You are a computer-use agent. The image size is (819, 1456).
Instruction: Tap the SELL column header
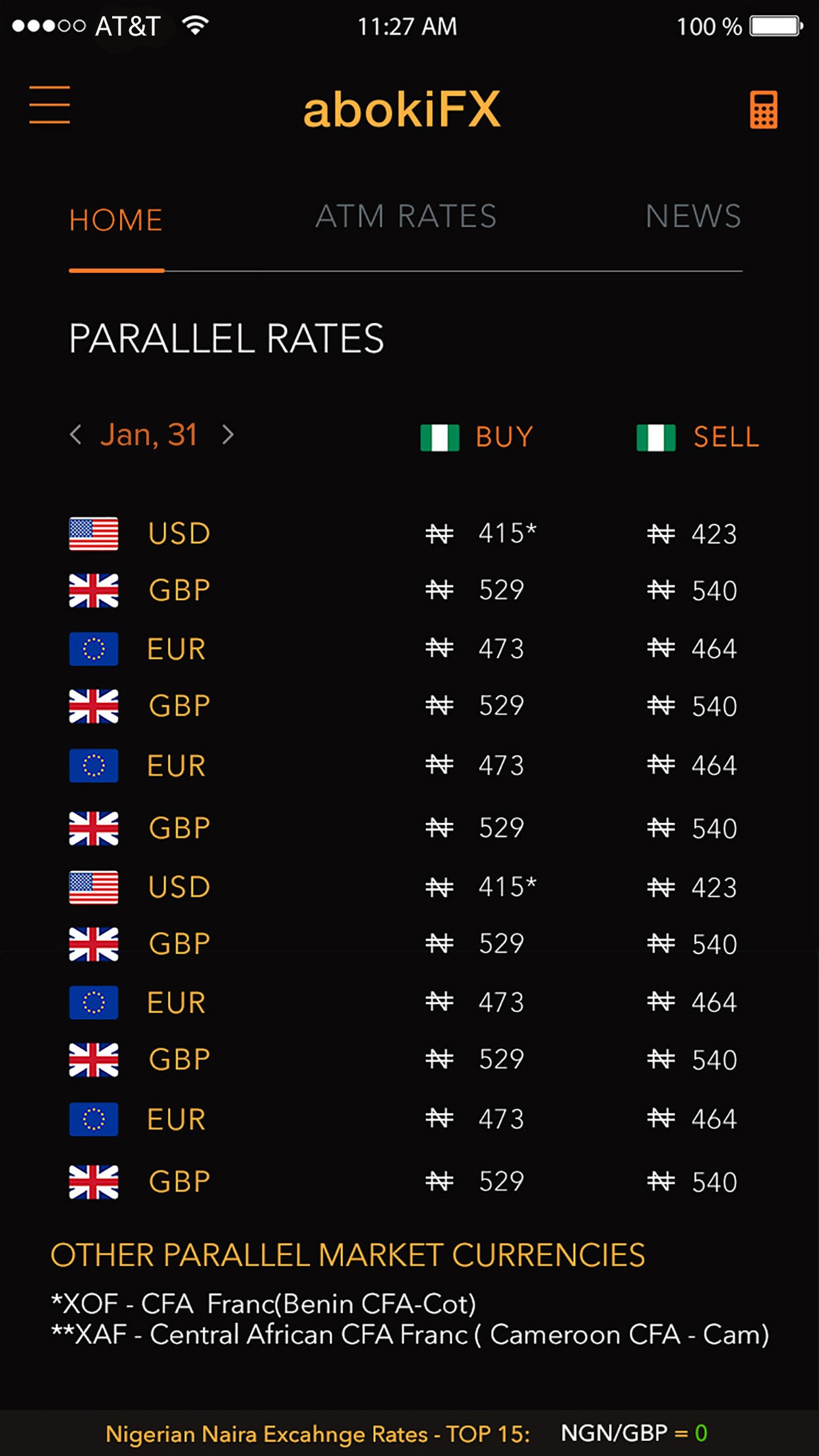point(726,437)
